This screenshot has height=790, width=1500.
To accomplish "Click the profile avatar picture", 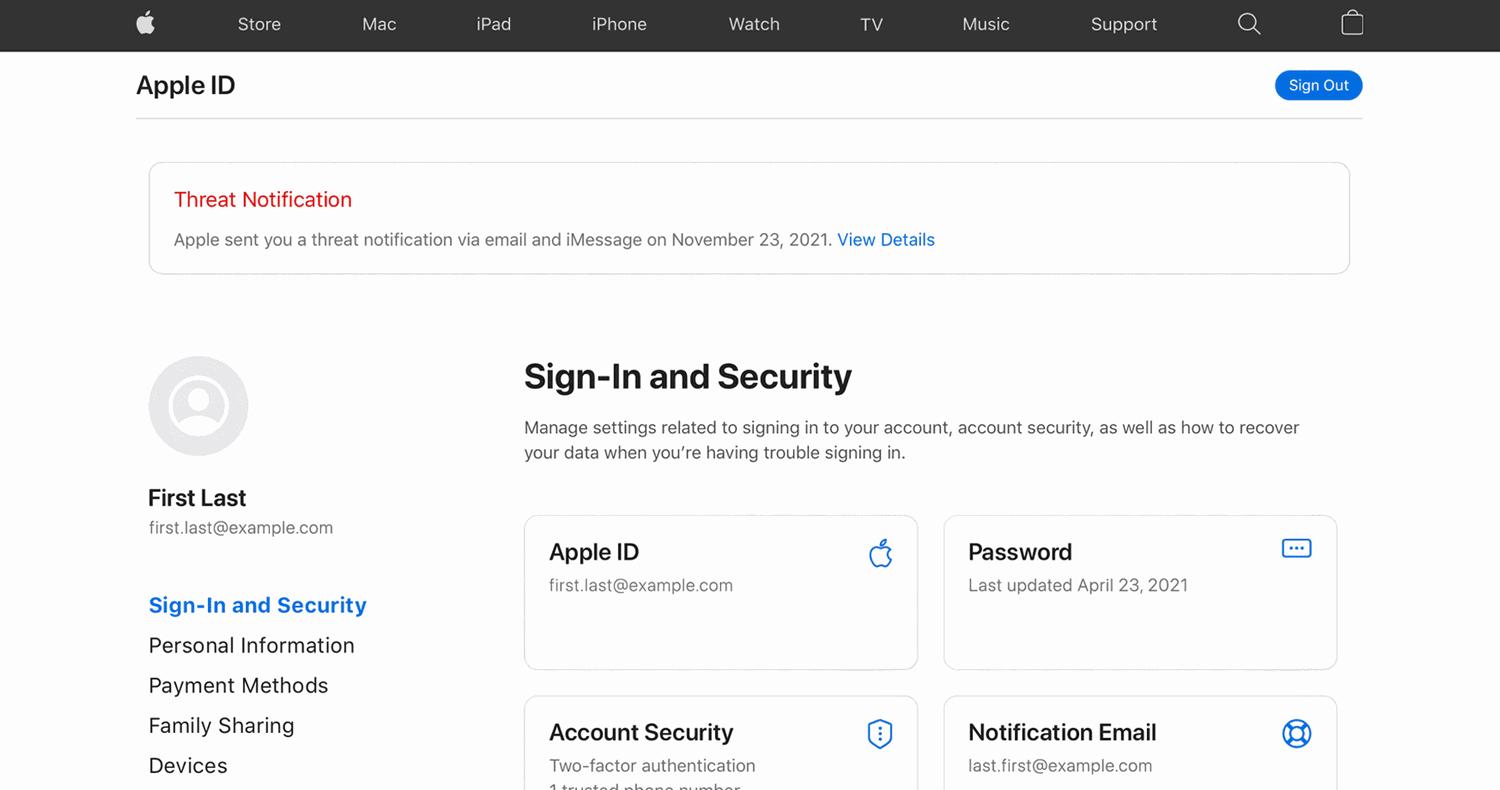I will pos(198,406).
